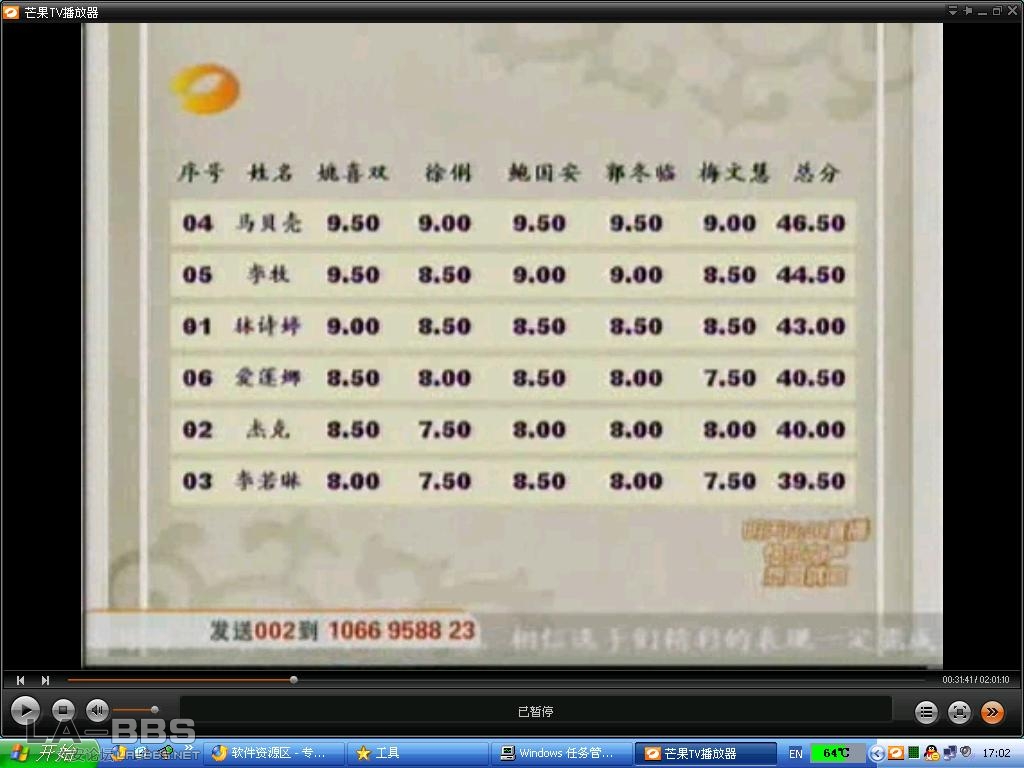The width and height of the screenshot is (1024, 768).
Task: Toggle the always-on-top pin
Action: (x=967, y=11)
